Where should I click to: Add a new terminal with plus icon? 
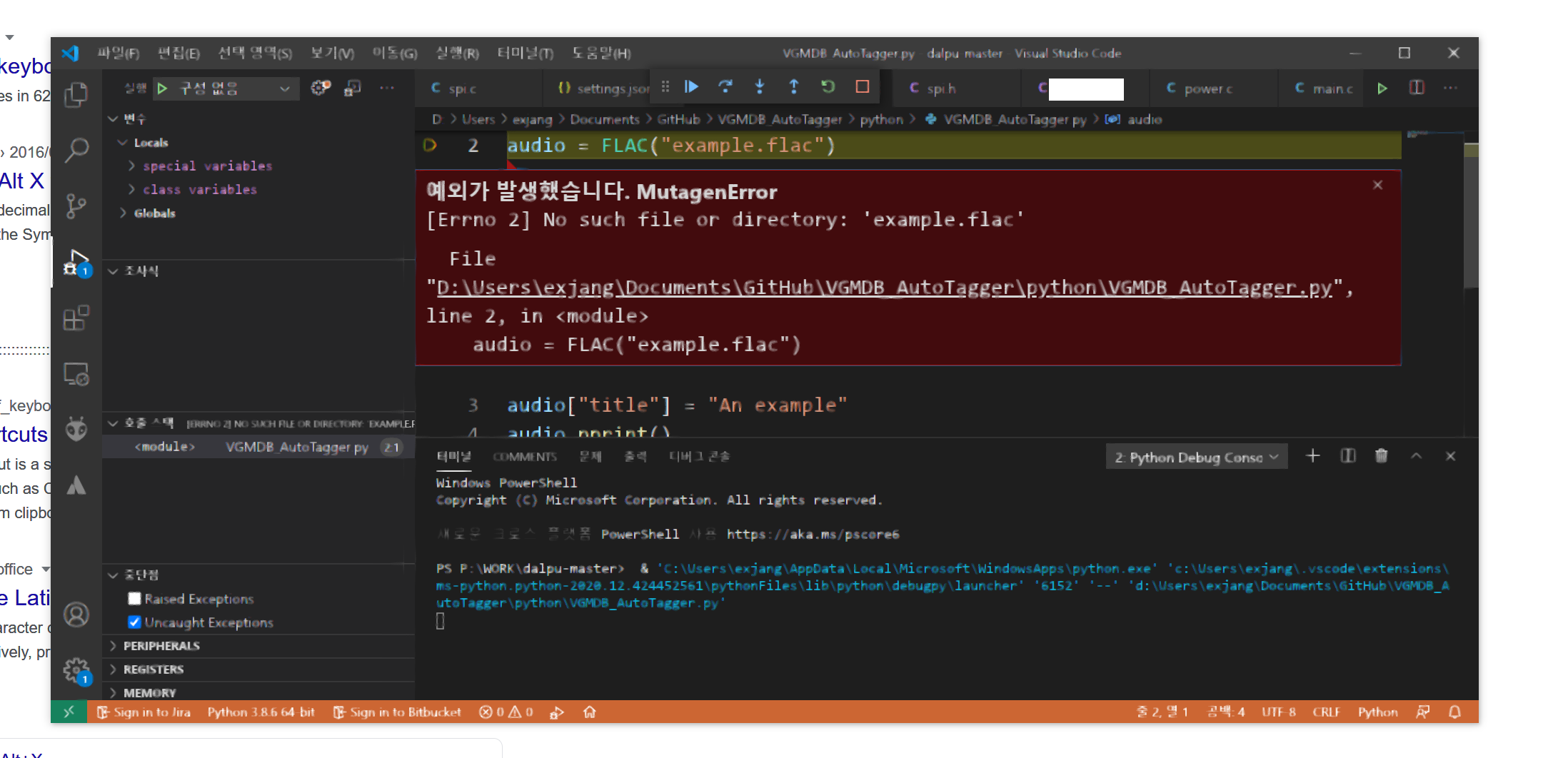(x=1312, y=456)
